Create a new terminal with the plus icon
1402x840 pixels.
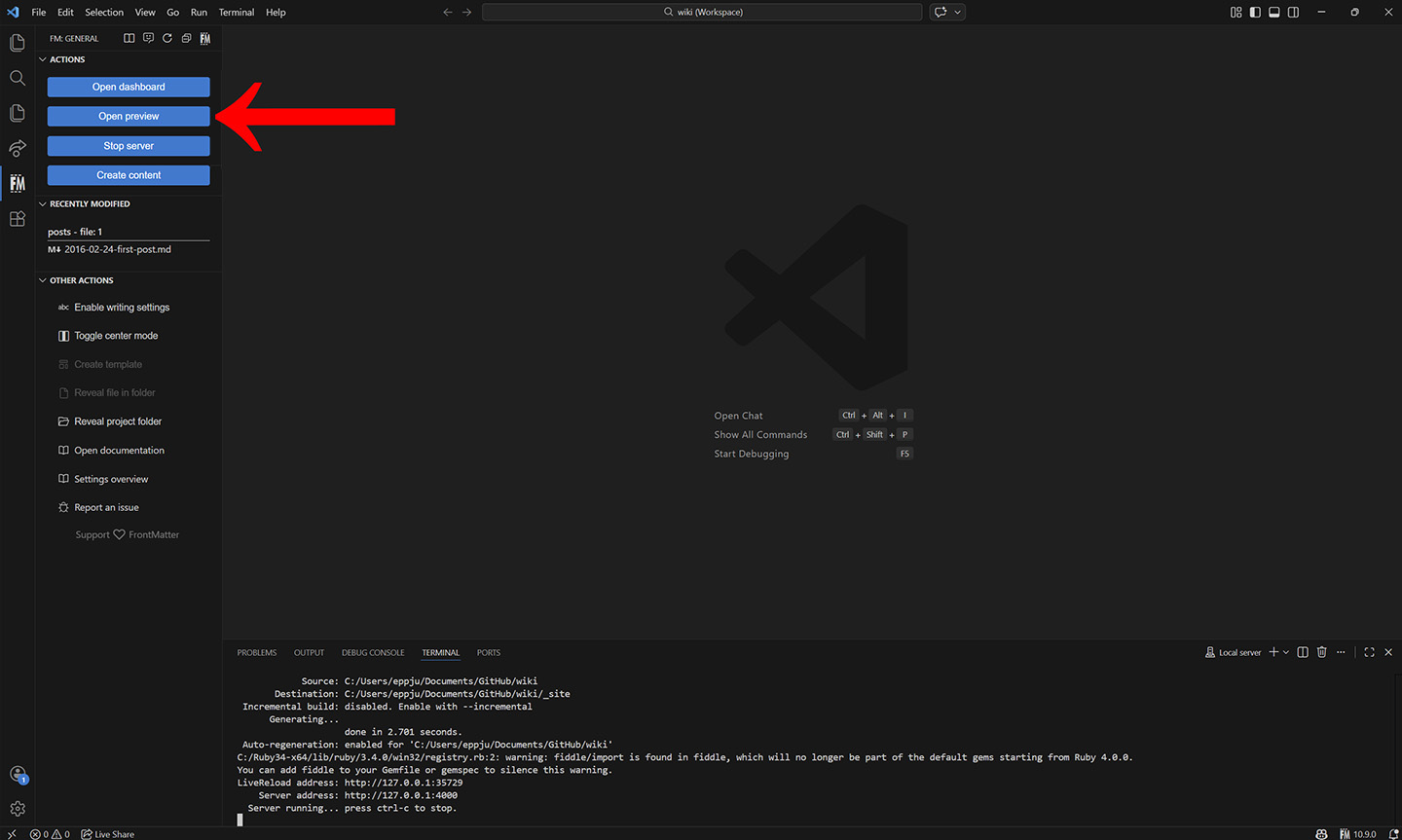tap(1273, 652)
